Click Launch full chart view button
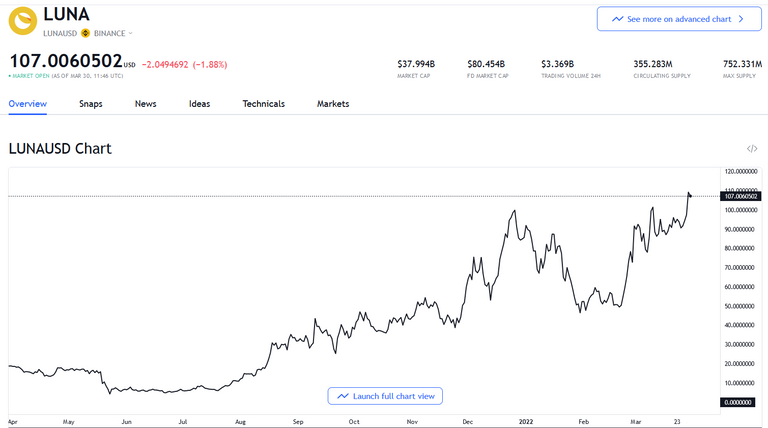768x428 pixels. pyautogui.click(x=385, y=396)
